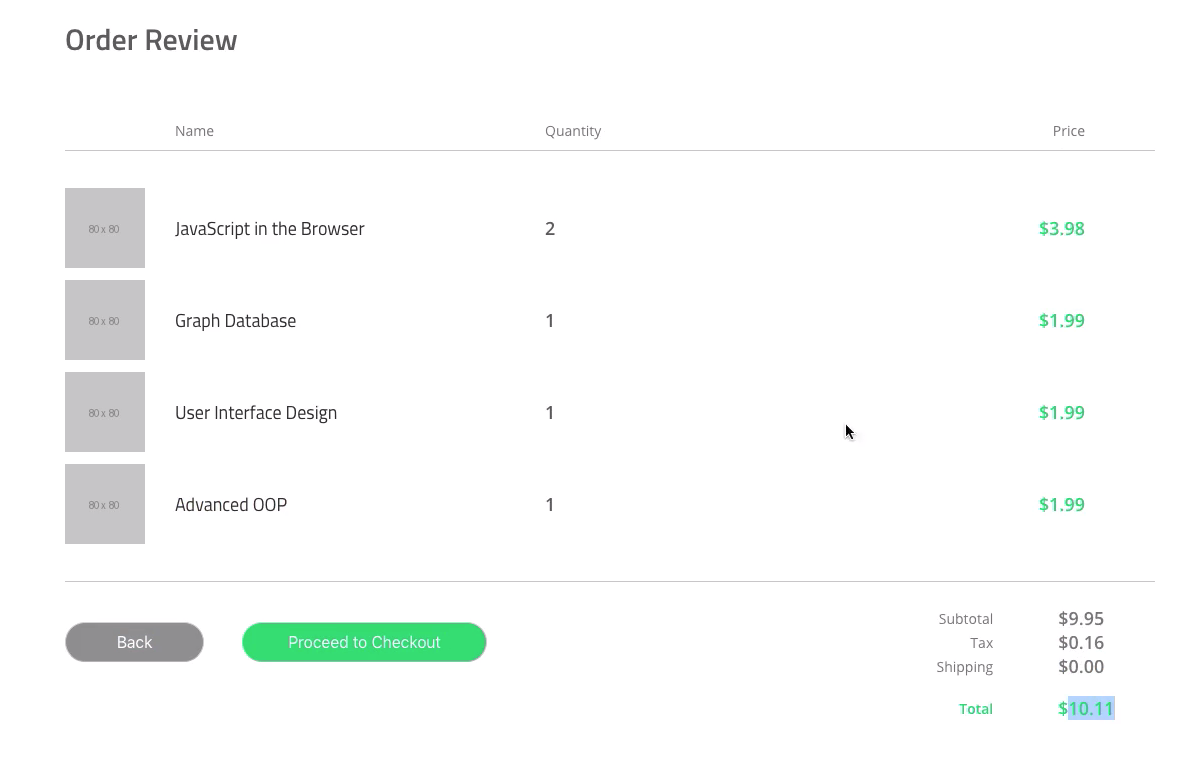Select the Graph Database thumbnail image
1200x764 pixels.
[x=105, y=320]
